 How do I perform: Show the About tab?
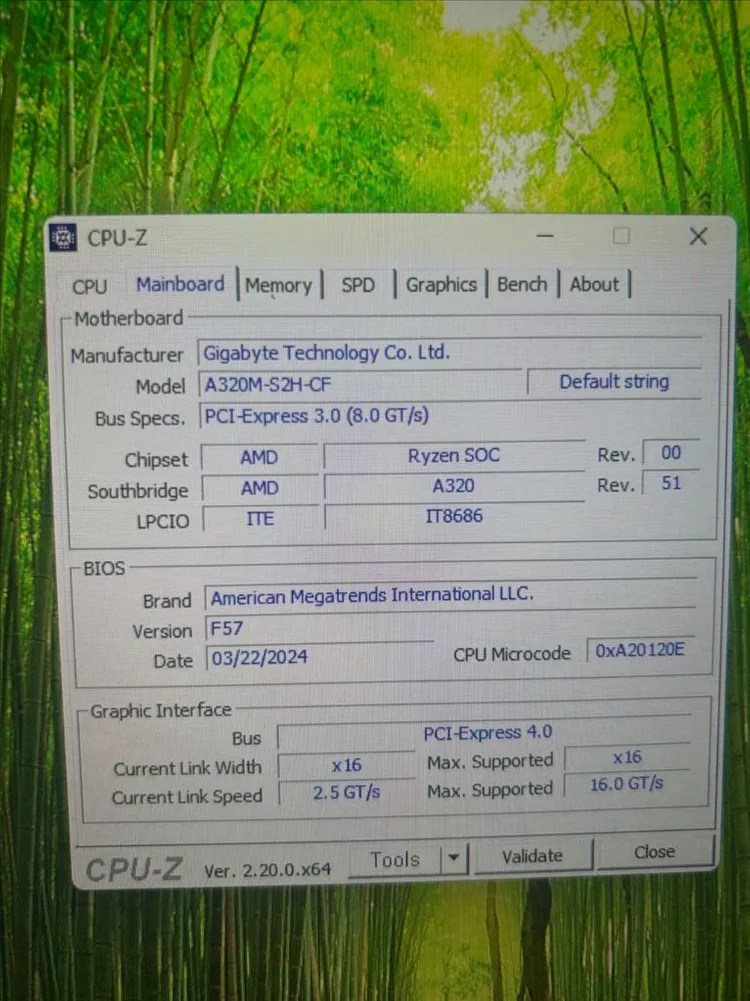coord(594,283)
